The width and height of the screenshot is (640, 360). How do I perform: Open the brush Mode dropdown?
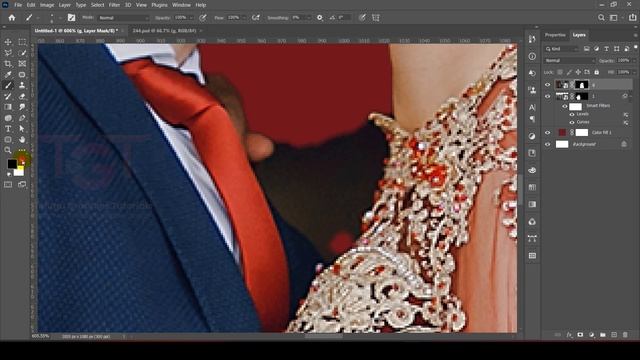pos(124,18)
